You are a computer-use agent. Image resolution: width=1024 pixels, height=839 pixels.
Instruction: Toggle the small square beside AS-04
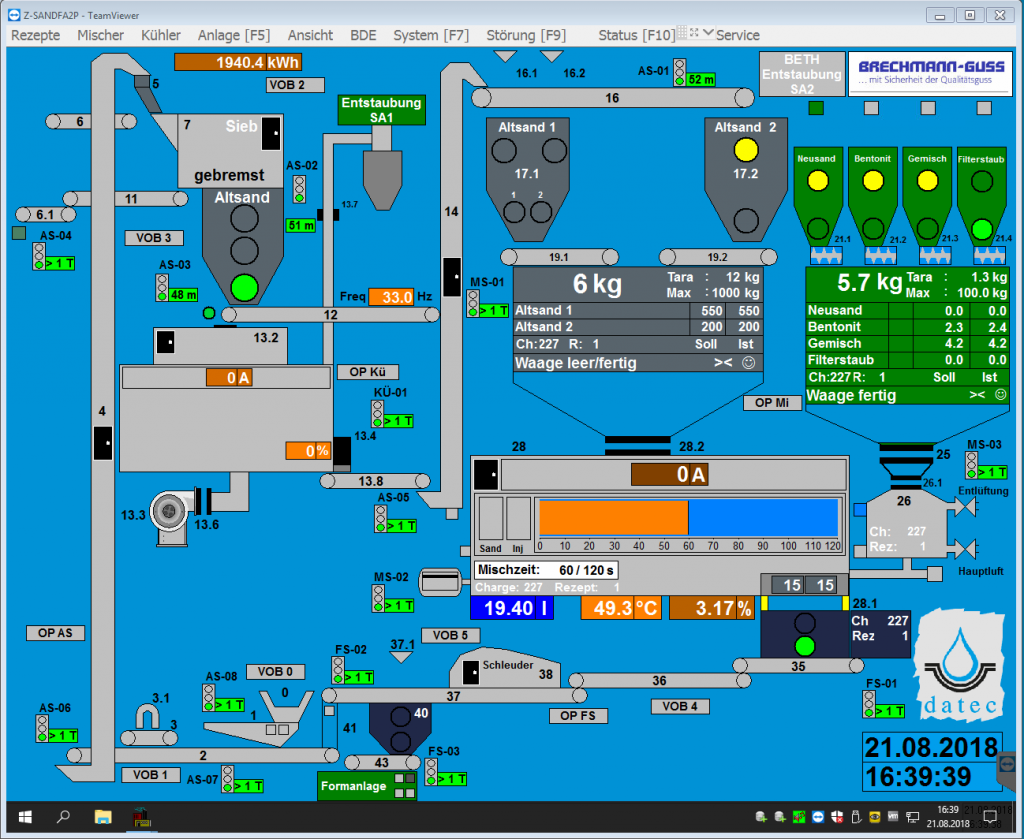coord(18,234)
